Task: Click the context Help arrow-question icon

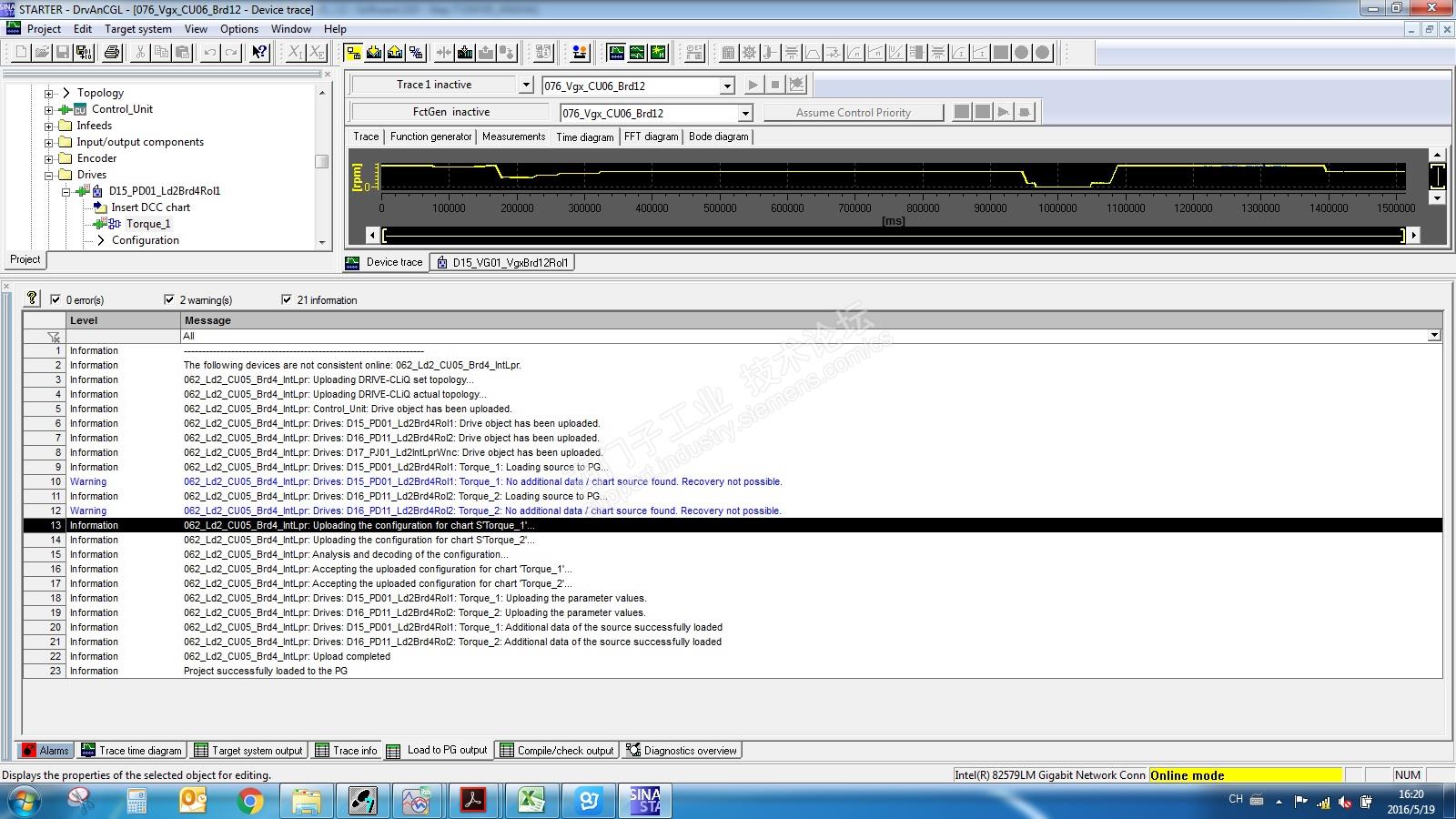Action: (x=259, y=53)
